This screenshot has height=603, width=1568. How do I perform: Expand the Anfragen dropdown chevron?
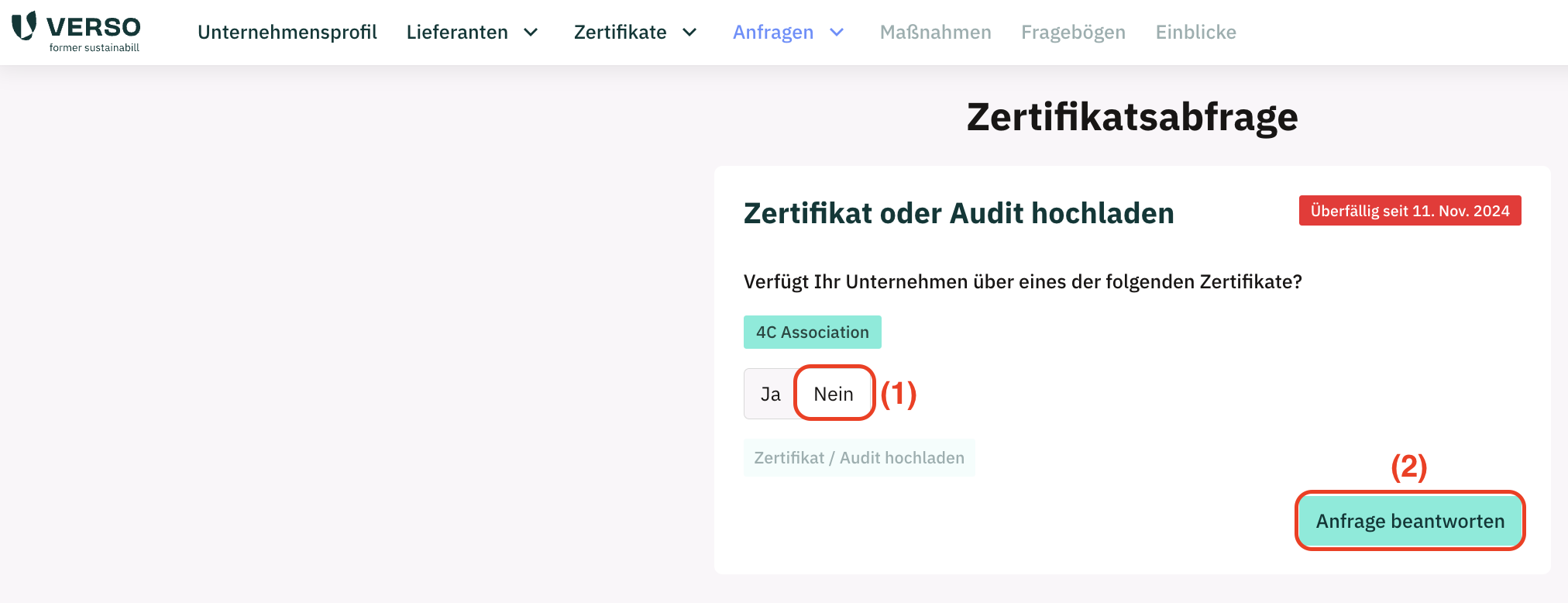[x=837, y=33]
